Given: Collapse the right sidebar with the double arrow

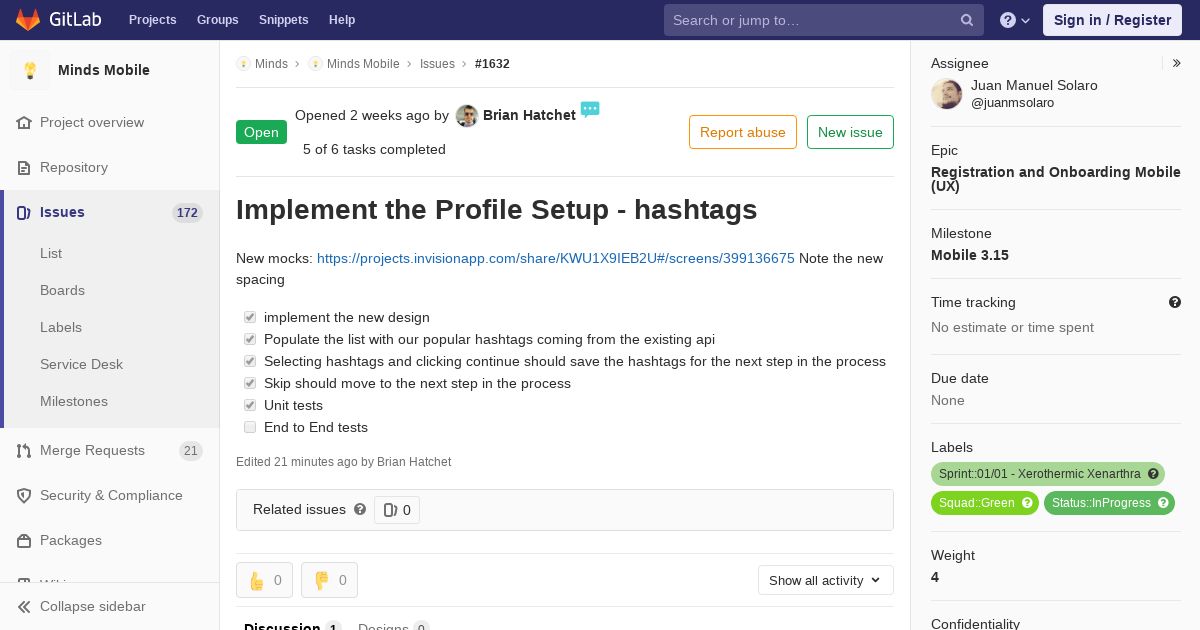Looking at the screenshot, I should (x=1177, y=63).
